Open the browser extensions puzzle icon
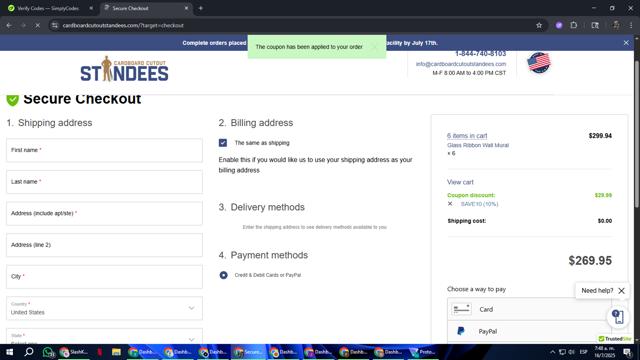This screenshot has width=640, height=360. (573, 25)
